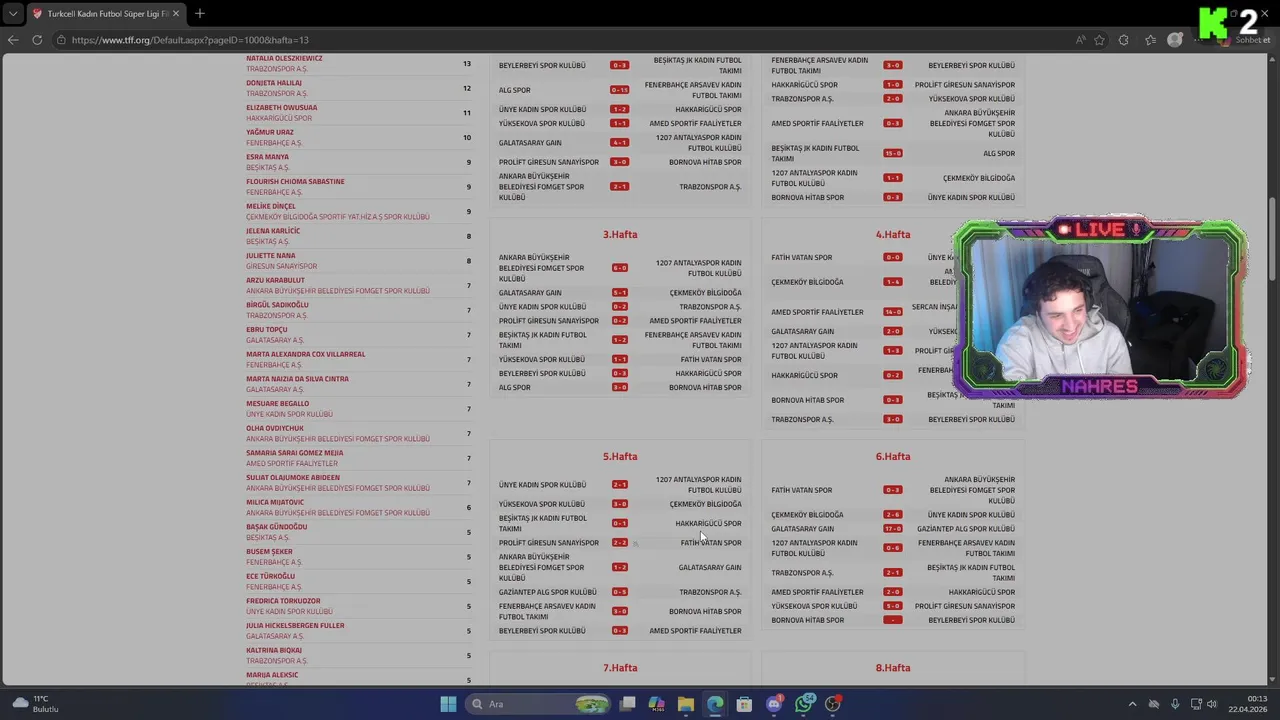Viewport: 1280px width, 720px height.
Task: Select player Melike Dinçel
Action: (271, 206)
